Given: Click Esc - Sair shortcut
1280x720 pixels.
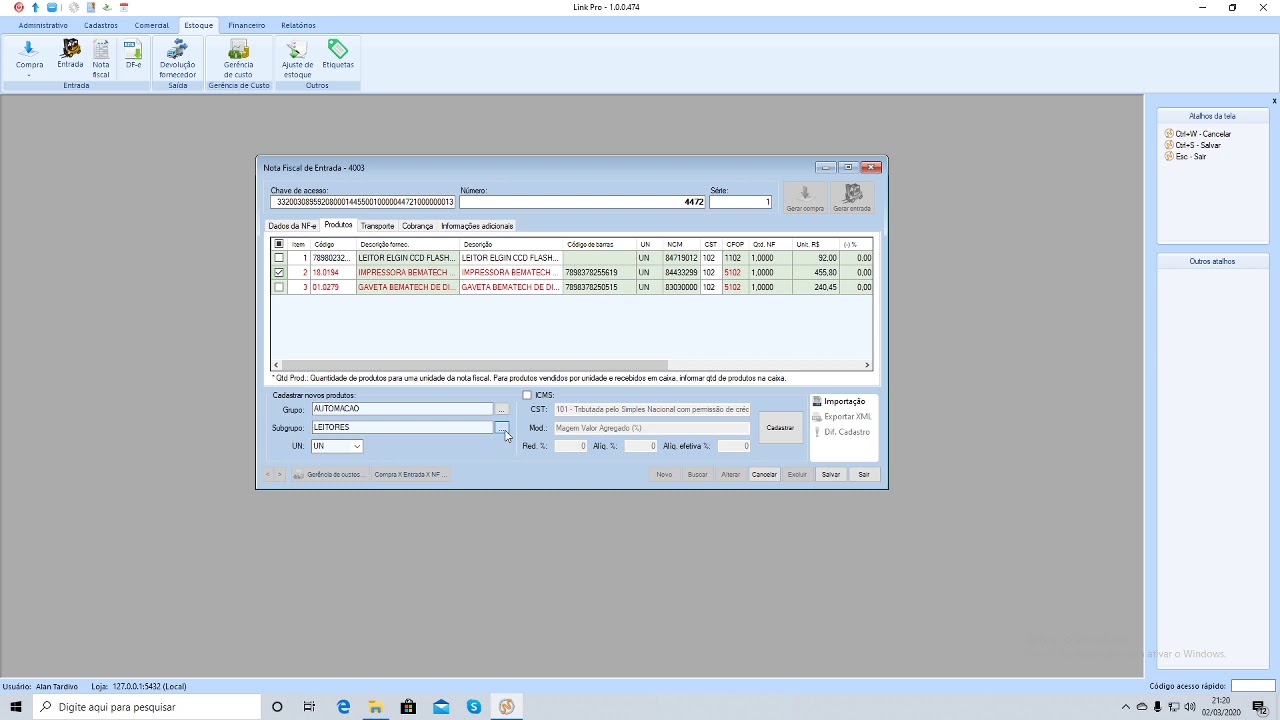Looking at the screenshot, I should [x=1186, y=156].
